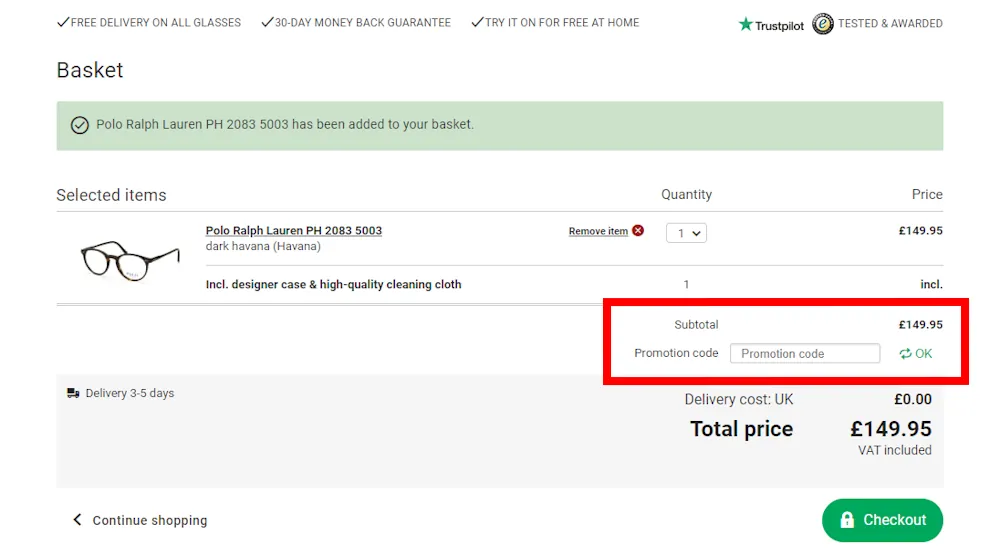The image size is (1000, 556).
Task: Click the subtotal amount £149.95
Action: (x=920, y=325)
